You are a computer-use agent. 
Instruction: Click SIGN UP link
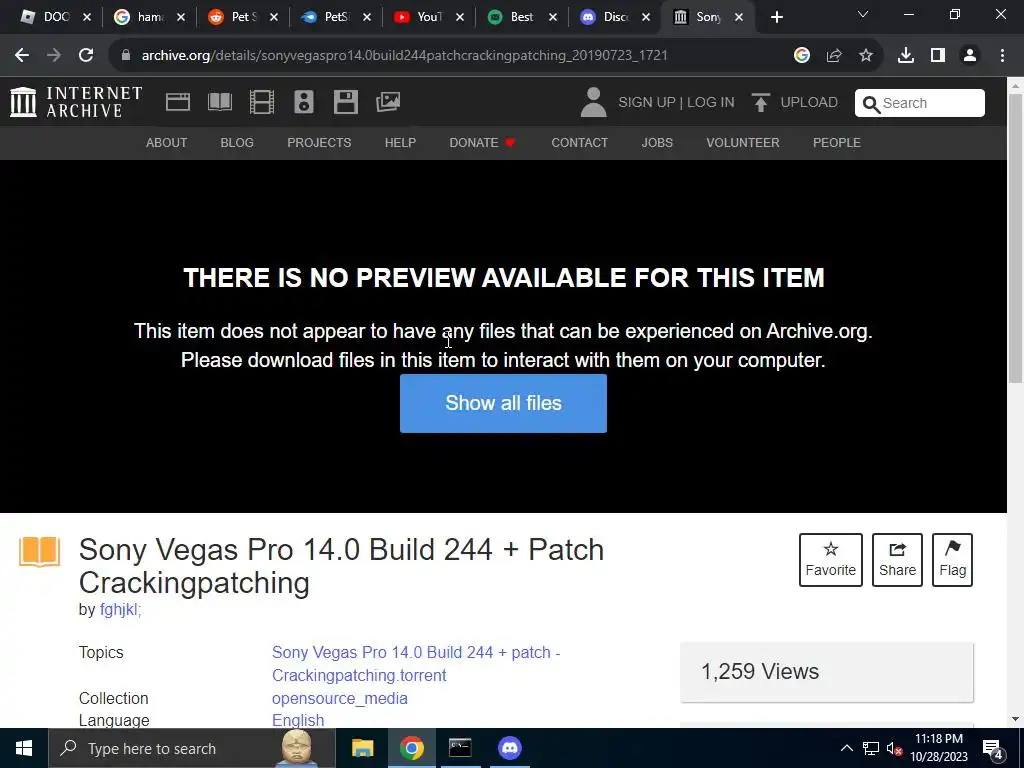pos(647,103)
